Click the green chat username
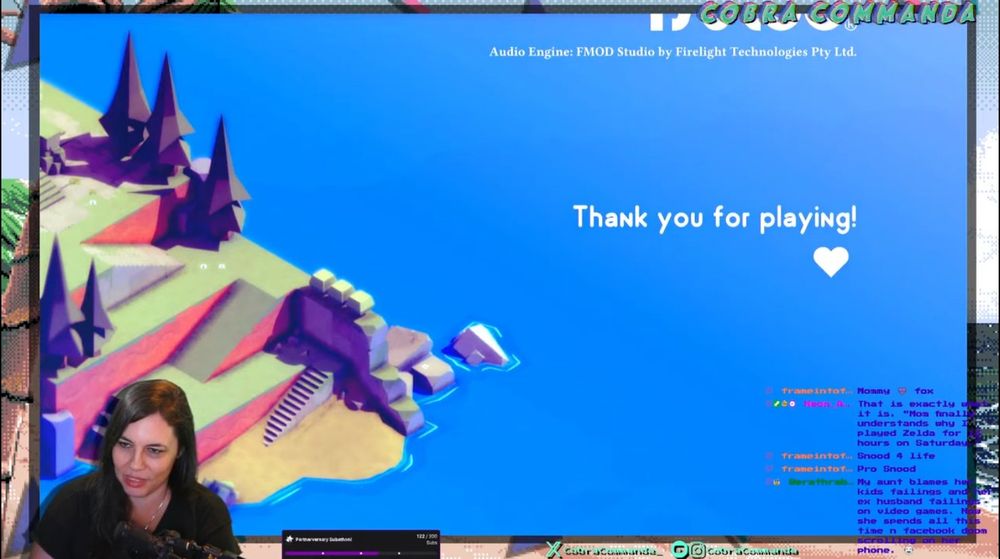 click(820, 482)
